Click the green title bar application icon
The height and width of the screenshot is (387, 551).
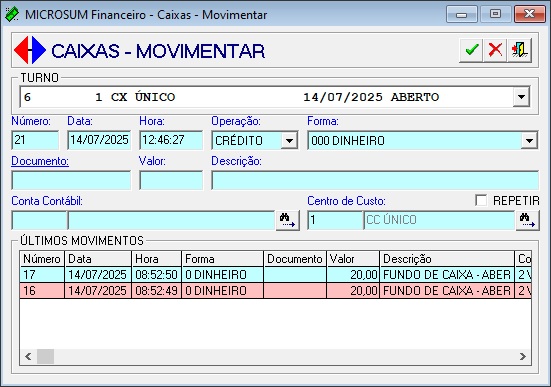point(12,14)
